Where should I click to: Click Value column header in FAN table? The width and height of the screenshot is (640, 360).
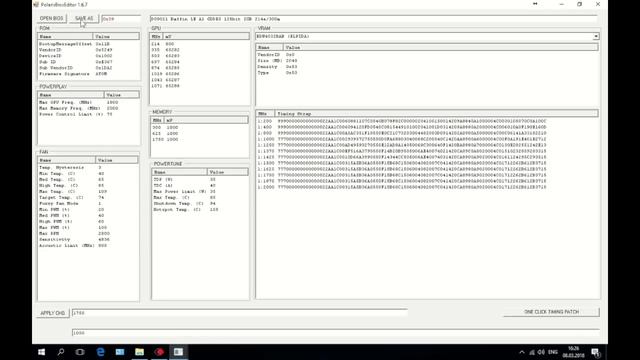117,160
